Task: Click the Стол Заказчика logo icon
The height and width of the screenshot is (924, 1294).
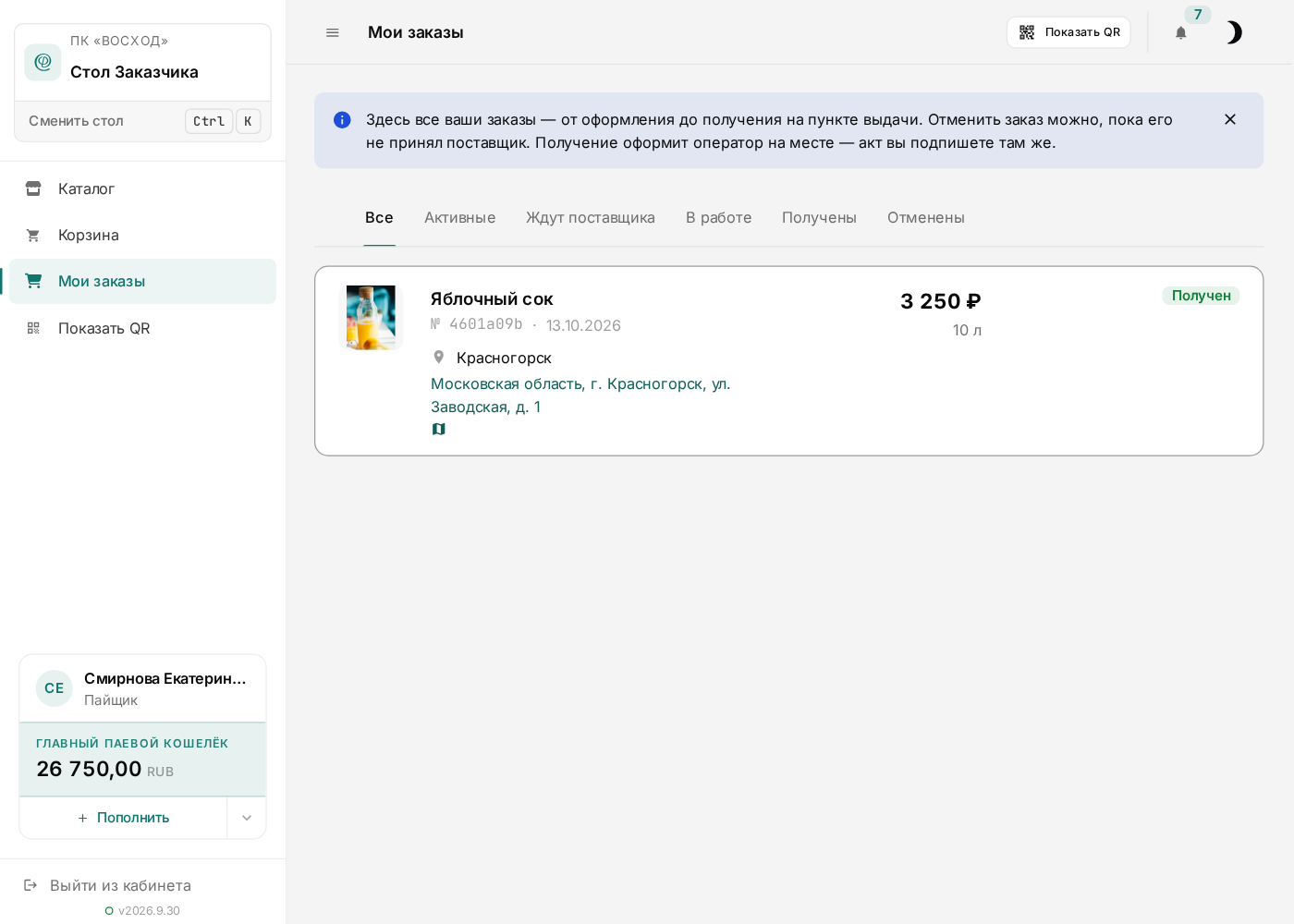Action: 43,62
